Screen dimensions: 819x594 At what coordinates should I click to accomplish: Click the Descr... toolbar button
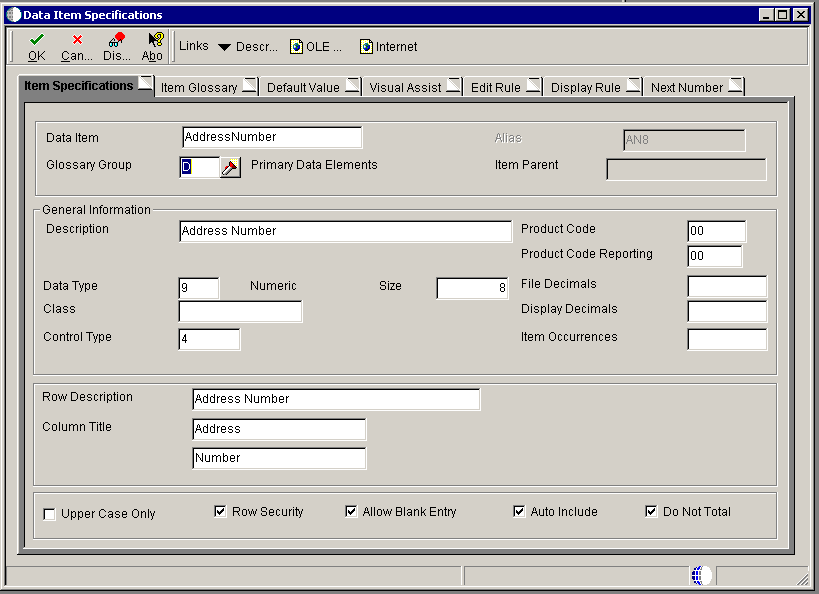pos(256,47)
